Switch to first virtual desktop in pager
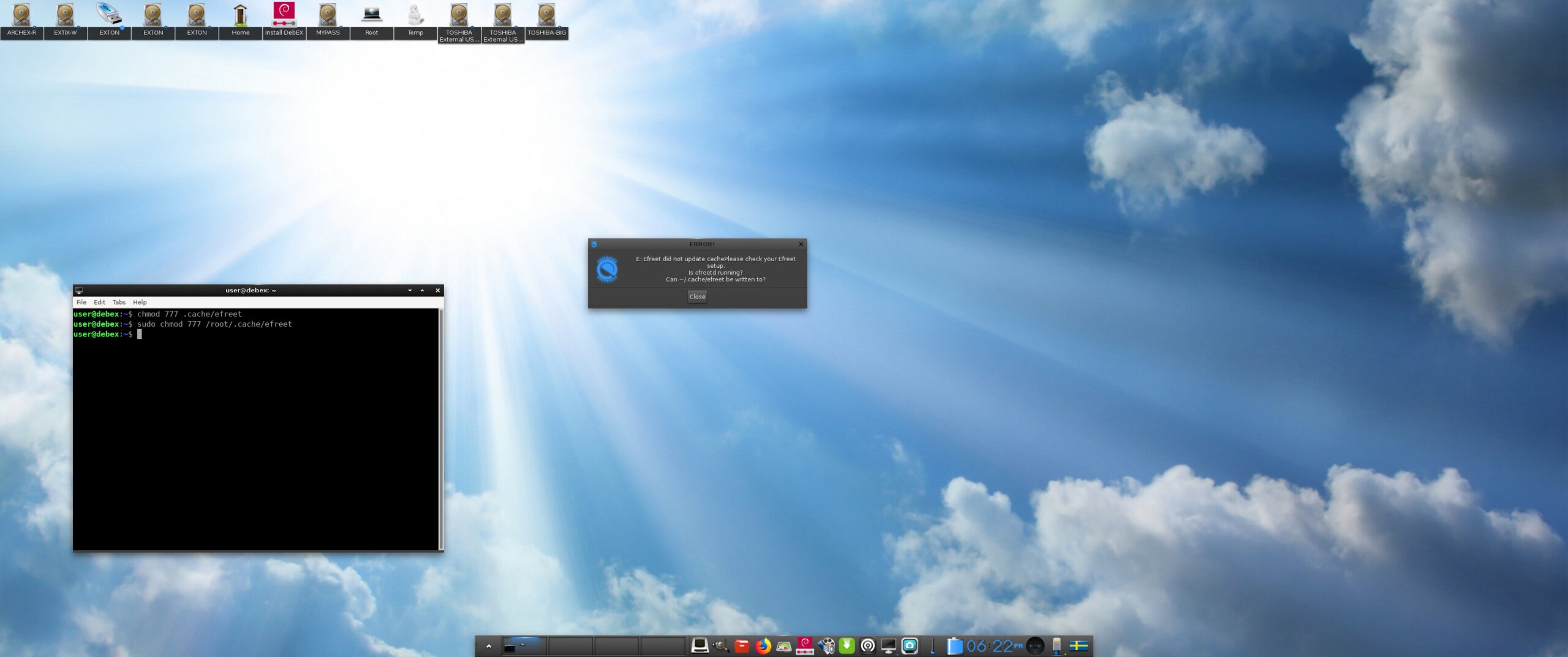 [x=524, y=646]
